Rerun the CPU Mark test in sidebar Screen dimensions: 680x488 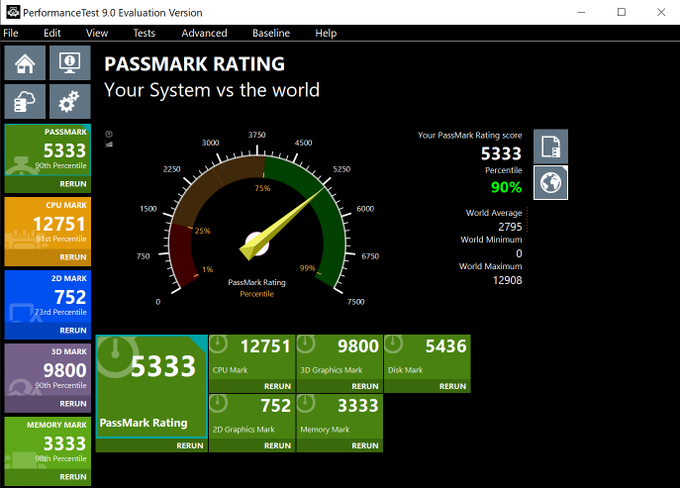pyautogui.click(x=73, y=257)
